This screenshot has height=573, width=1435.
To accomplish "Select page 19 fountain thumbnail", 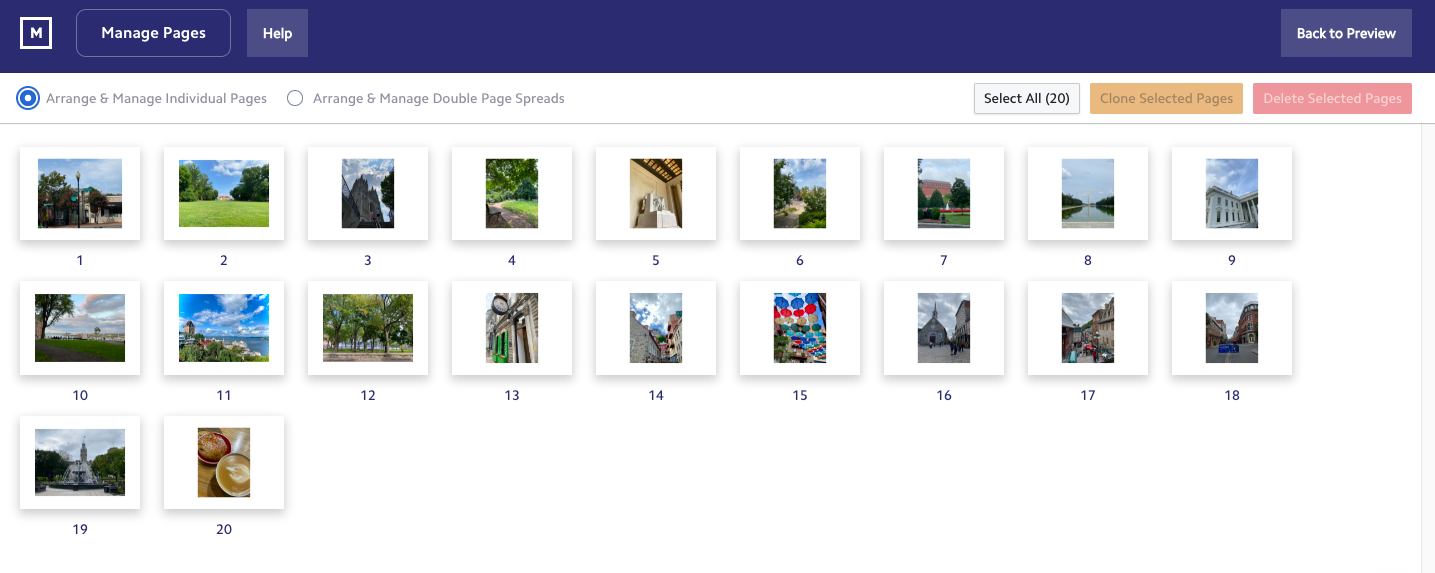I will (x=80, y=462).
